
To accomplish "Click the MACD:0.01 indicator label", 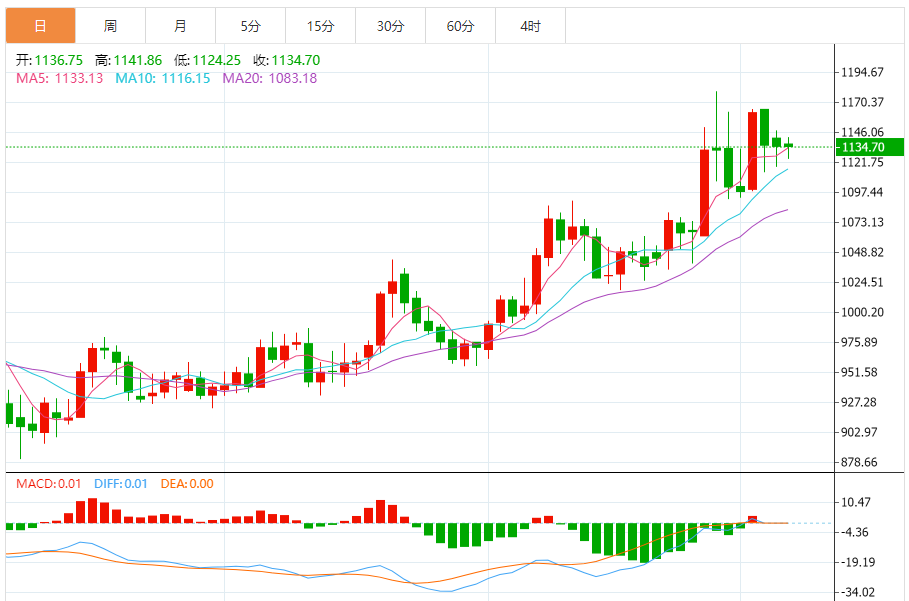I will (49, 483).
